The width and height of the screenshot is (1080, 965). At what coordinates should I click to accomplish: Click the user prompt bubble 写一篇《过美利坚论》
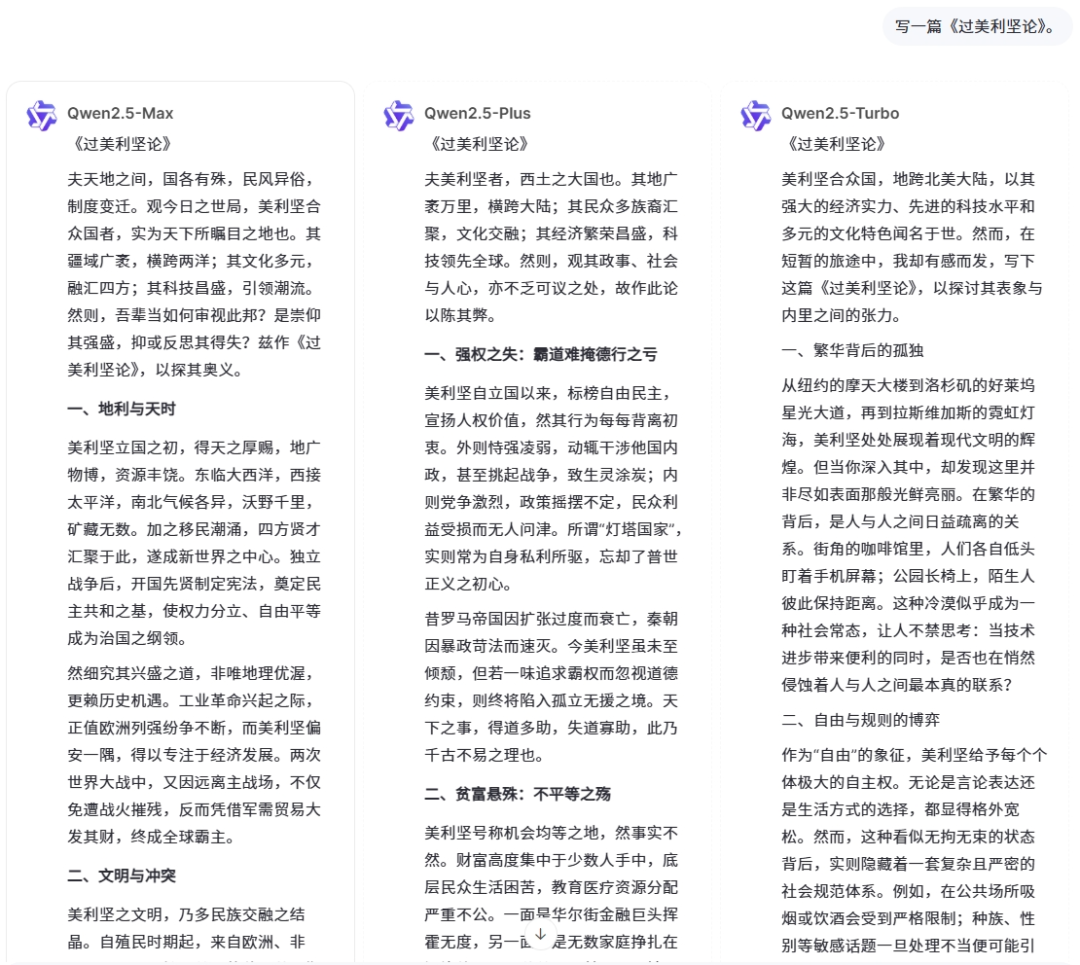977,27
